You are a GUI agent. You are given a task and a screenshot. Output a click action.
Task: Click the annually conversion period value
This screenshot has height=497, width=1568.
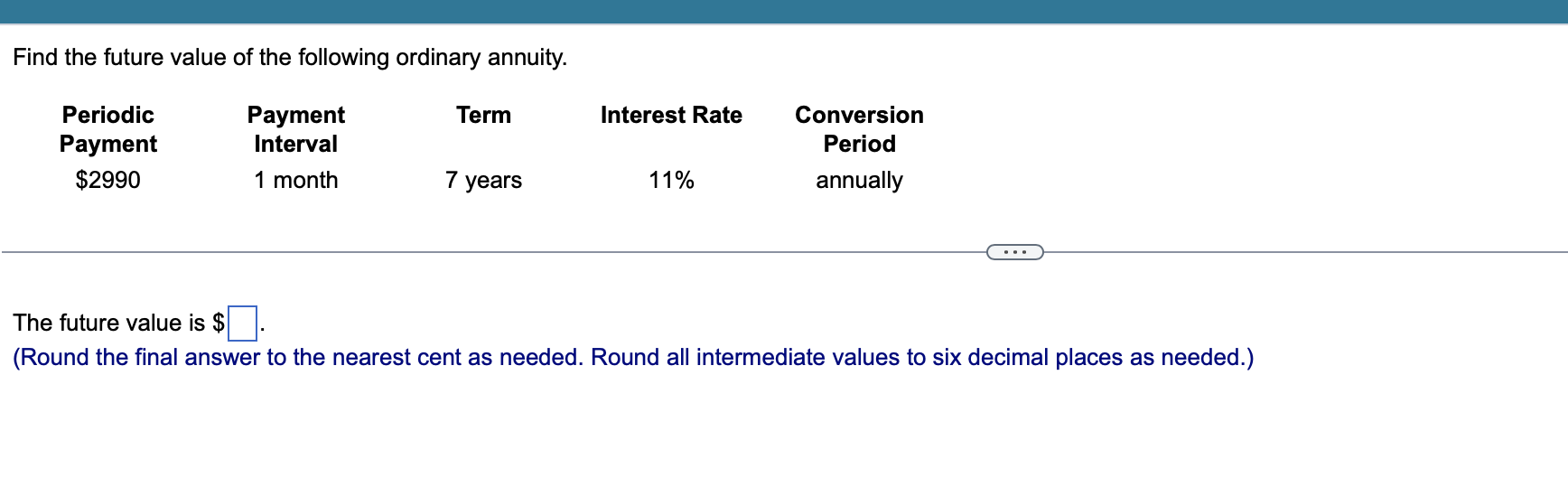click(859, 180)
